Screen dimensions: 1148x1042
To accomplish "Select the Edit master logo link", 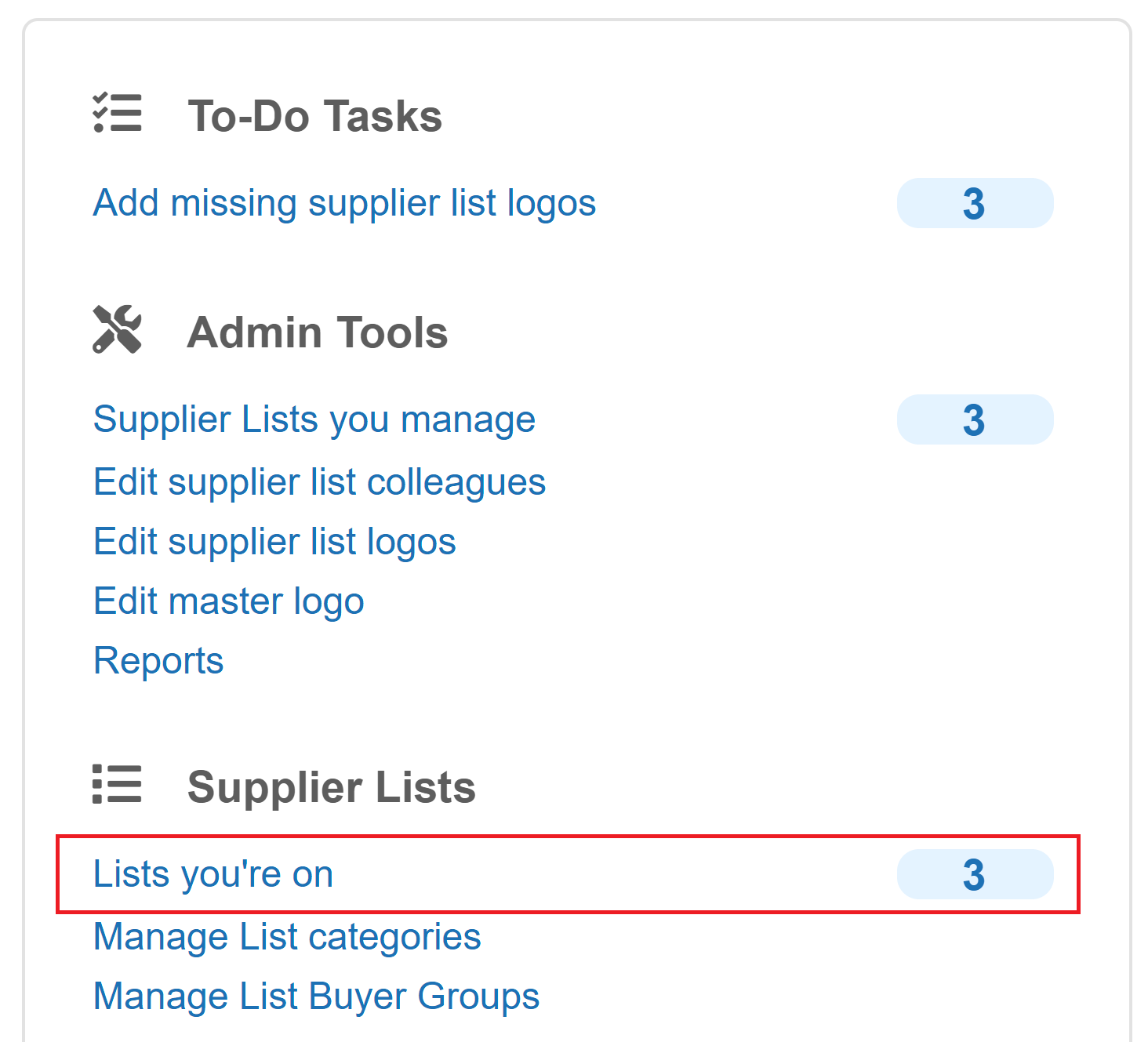I will click(x=228, y=601).
